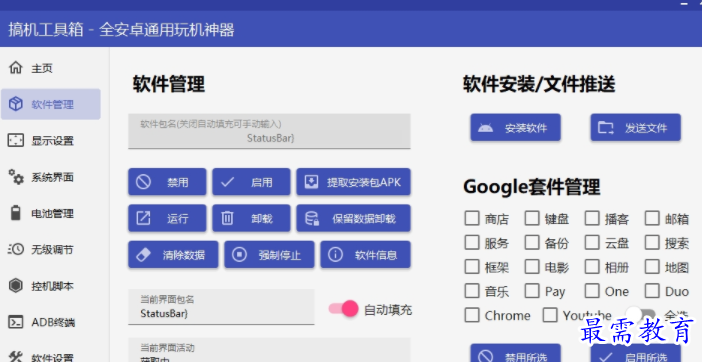Click the clock icon beside 无极调节

point(16,249)
